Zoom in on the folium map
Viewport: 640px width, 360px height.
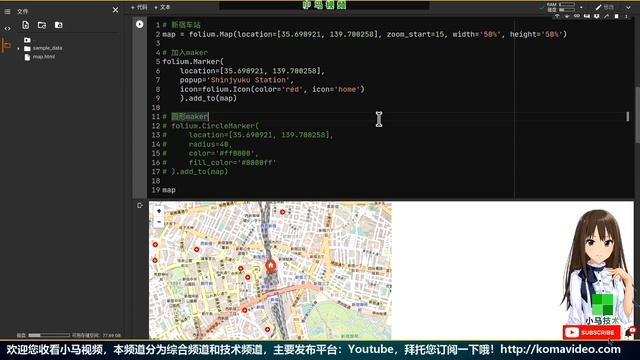coord(159,211)
